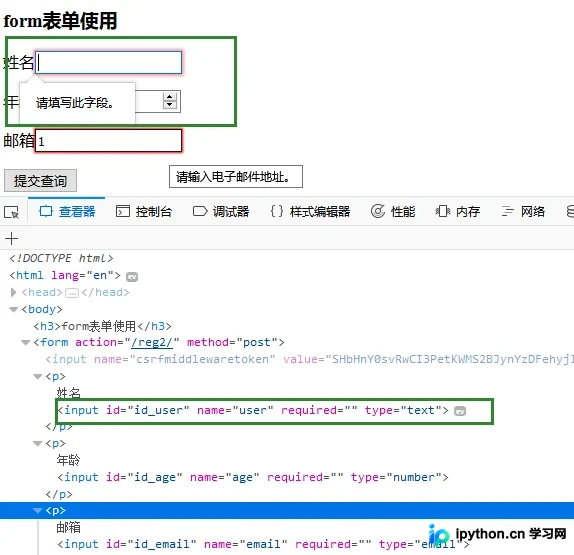The width and height of the screenshot is (574, 555).
Task: Click the ellipsis badge inside head element
Action: click(x=72, y=293)
